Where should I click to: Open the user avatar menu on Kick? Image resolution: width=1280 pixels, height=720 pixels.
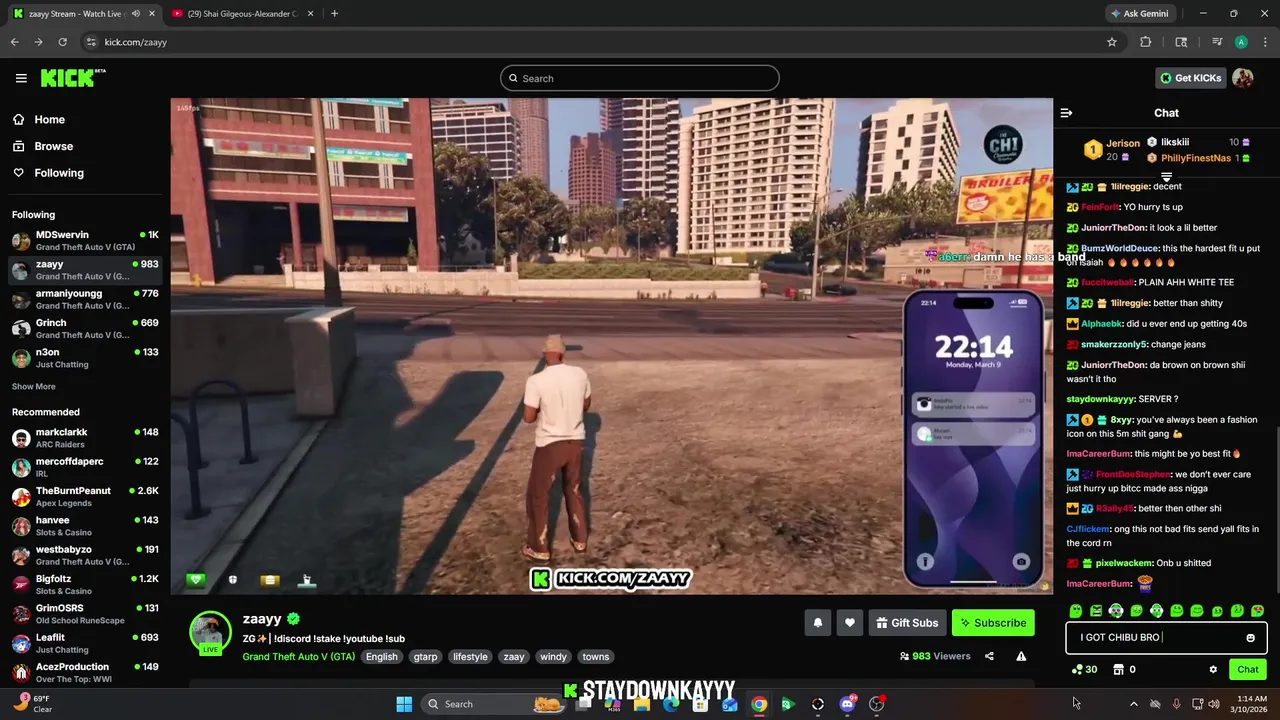[1243, 78]
